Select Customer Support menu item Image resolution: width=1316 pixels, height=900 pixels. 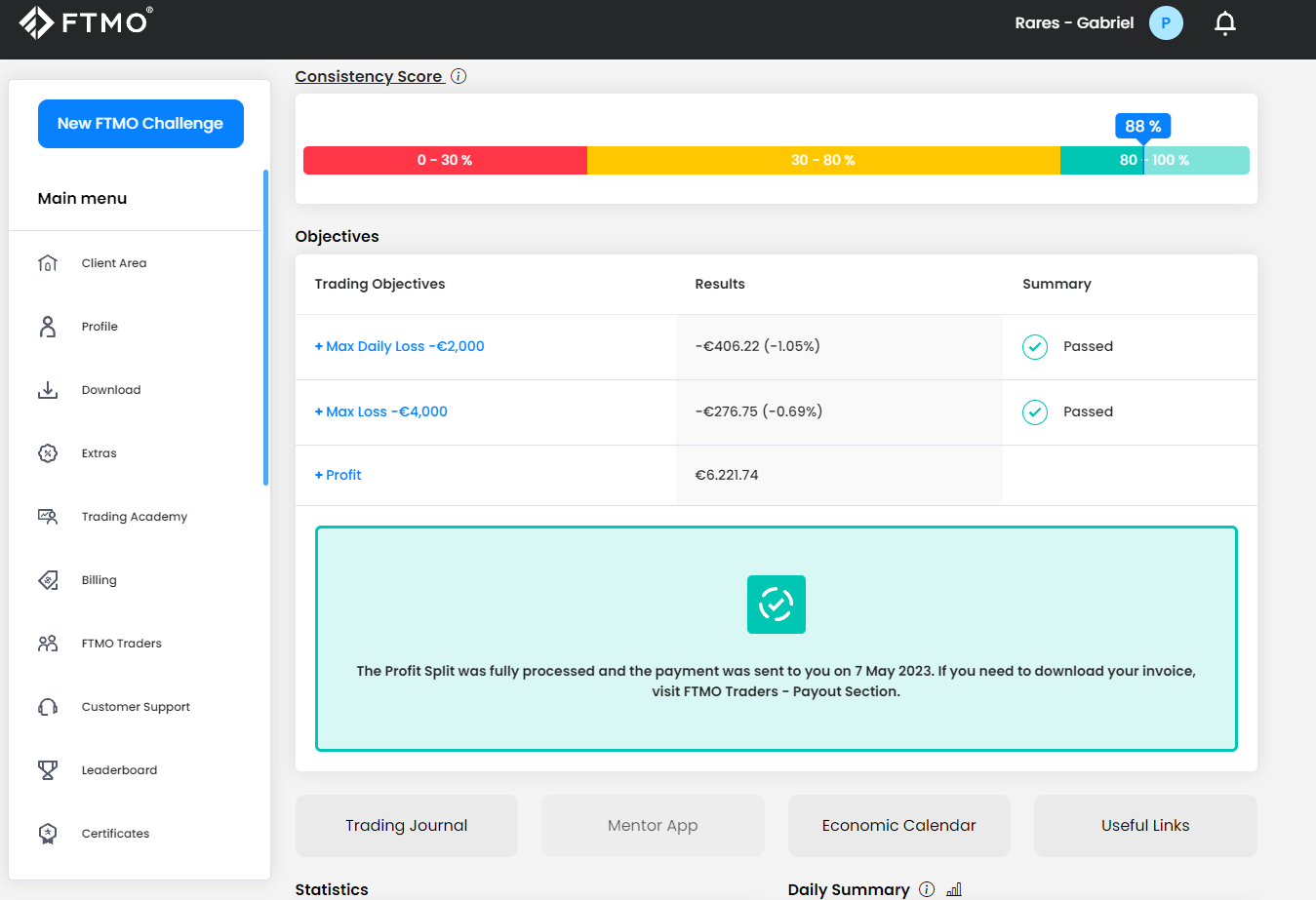[x=137, y=707]
